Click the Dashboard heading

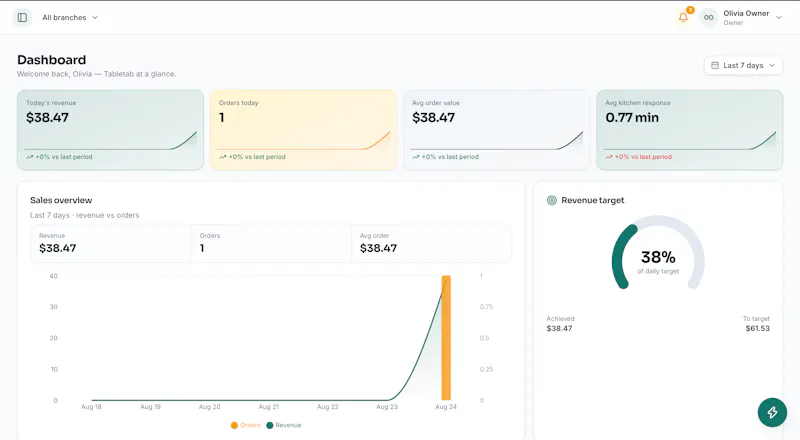tap(52, 60)
